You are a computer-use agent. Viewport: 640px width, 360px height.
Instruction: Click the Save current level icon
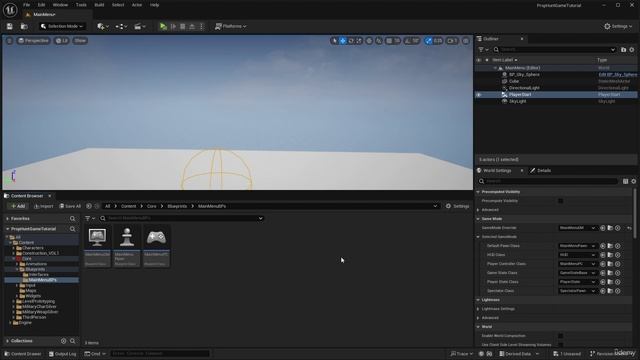click(9, 27)
